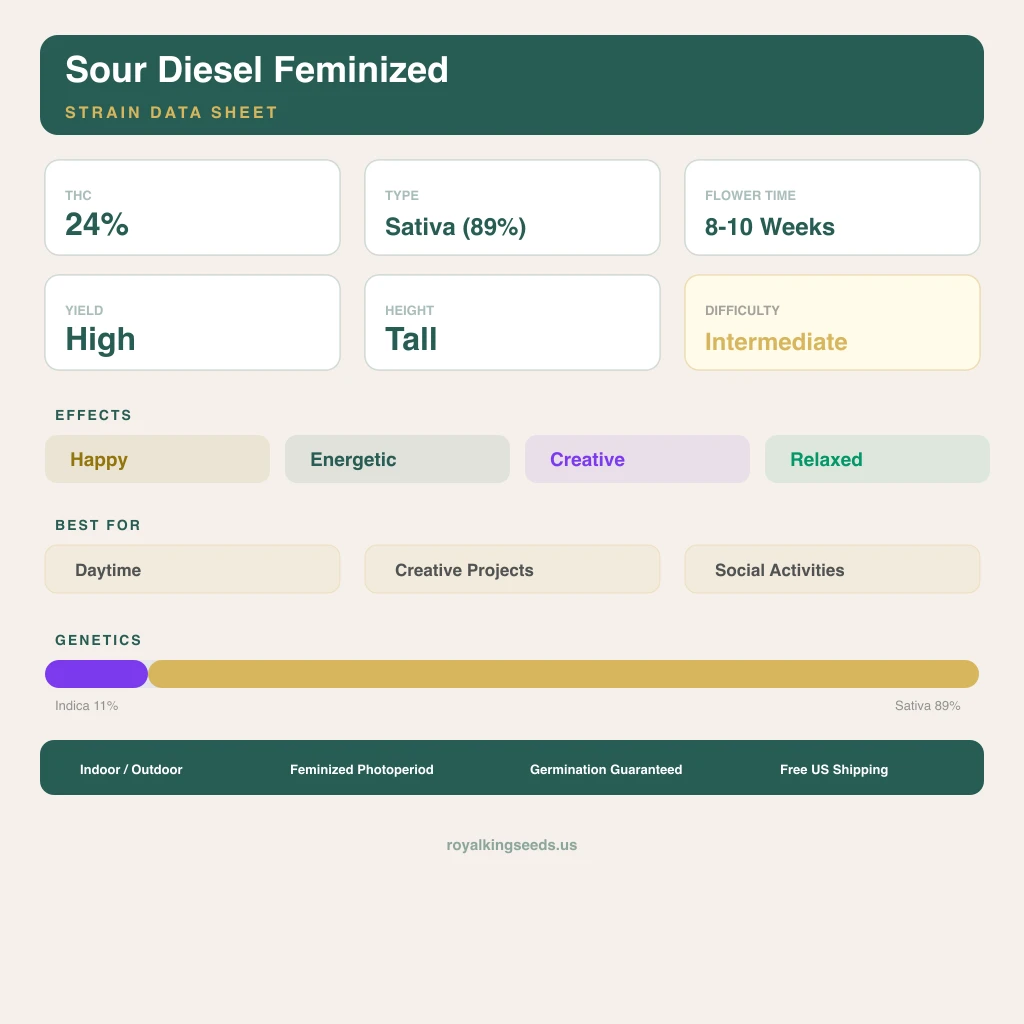The height and width of the screenshot is (1024, 1024).
Task: Select the Happy effect tag
Action: point(157,459)
